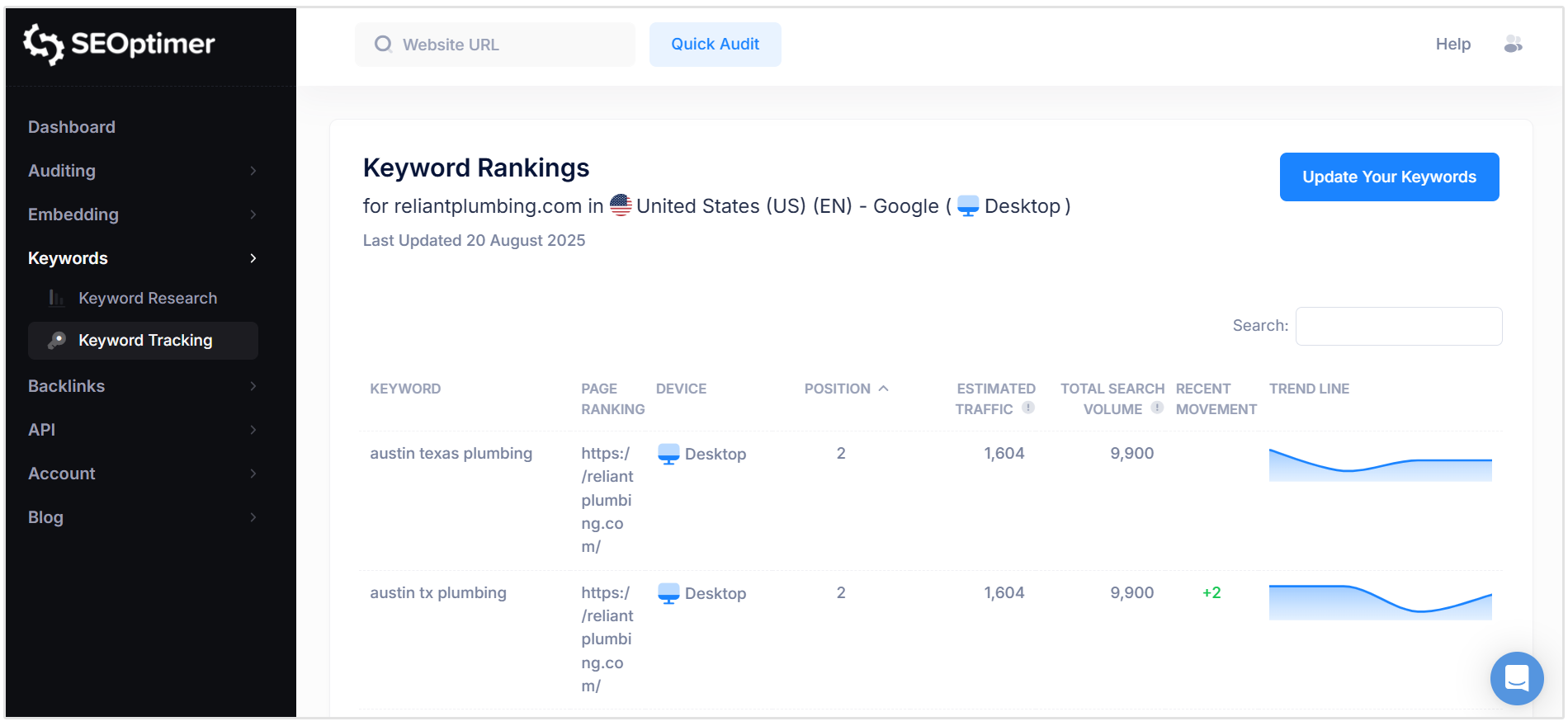Open Dashboard in the sidebar

pyautogui.click(x=72, y=127)
